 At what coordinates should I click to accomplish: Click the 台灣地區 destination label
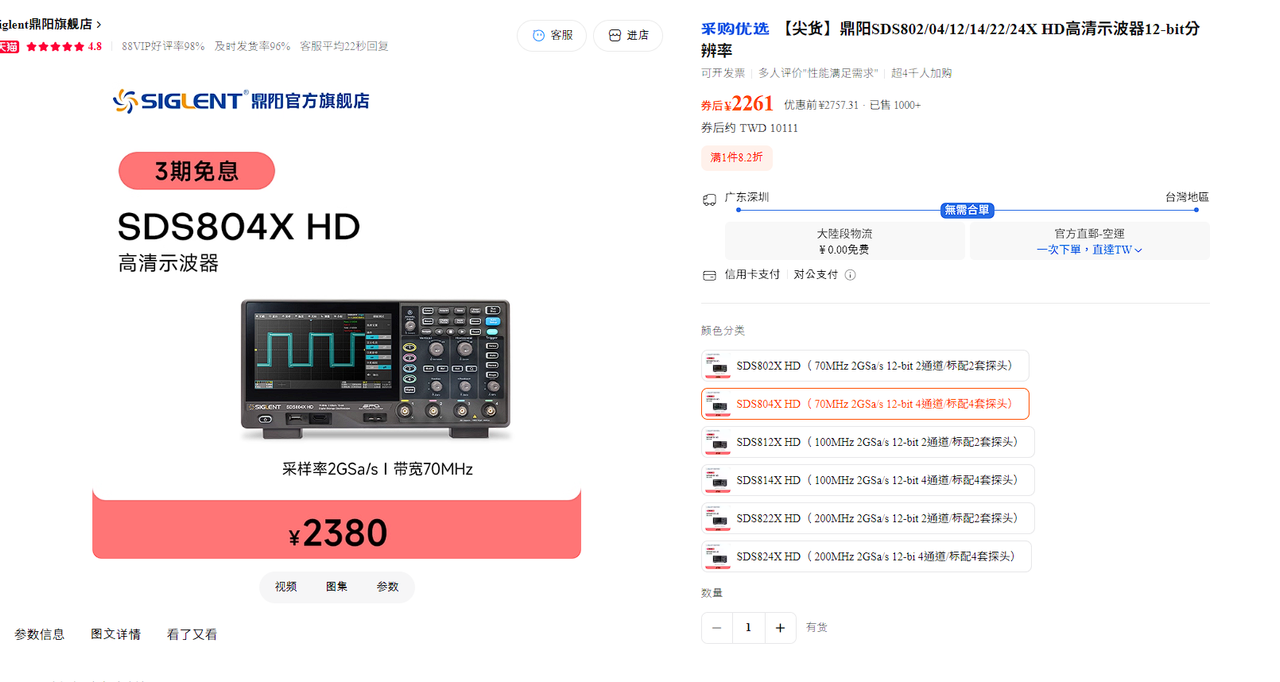pyautogui.click(x=1187, y=197)
